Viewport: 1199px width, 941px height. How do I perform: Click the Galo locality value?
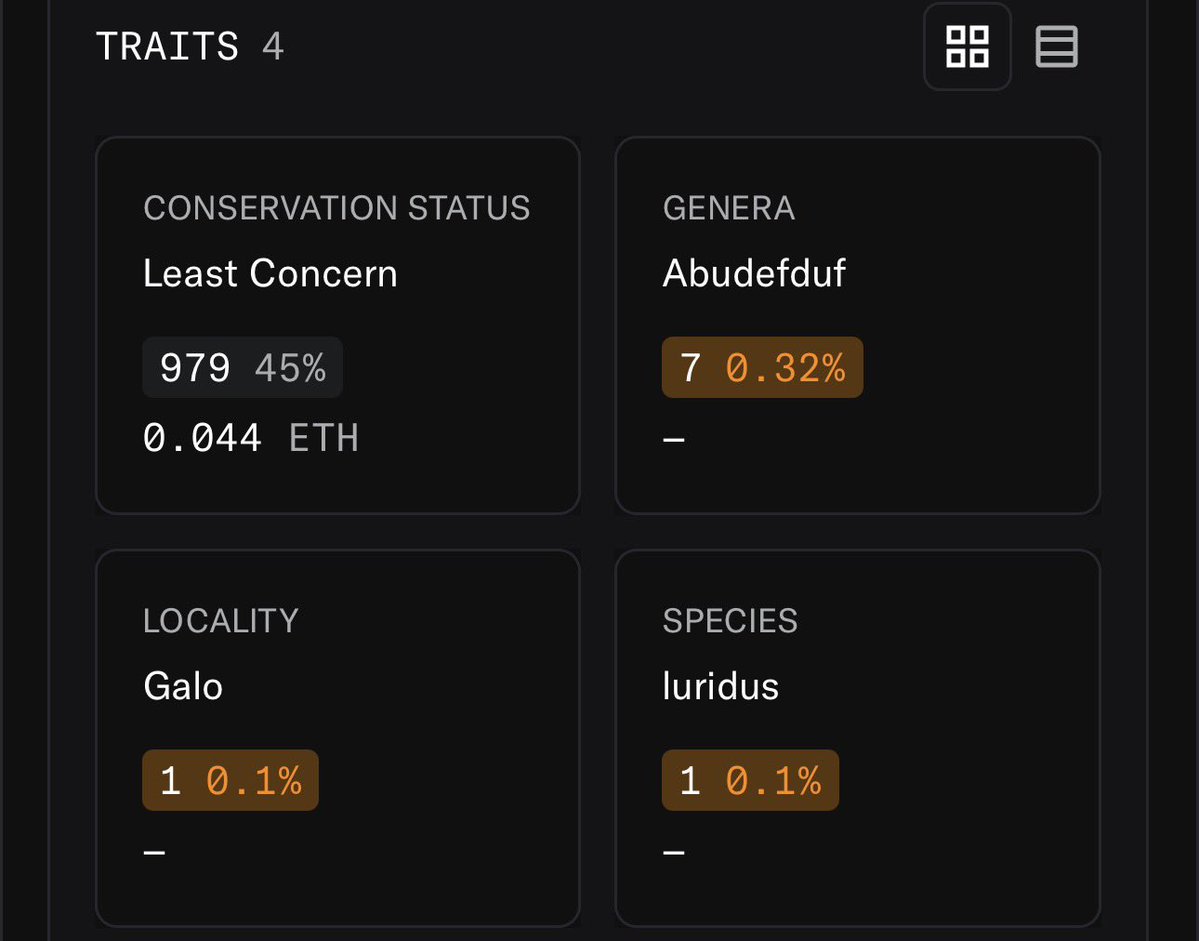pos(183,686)
